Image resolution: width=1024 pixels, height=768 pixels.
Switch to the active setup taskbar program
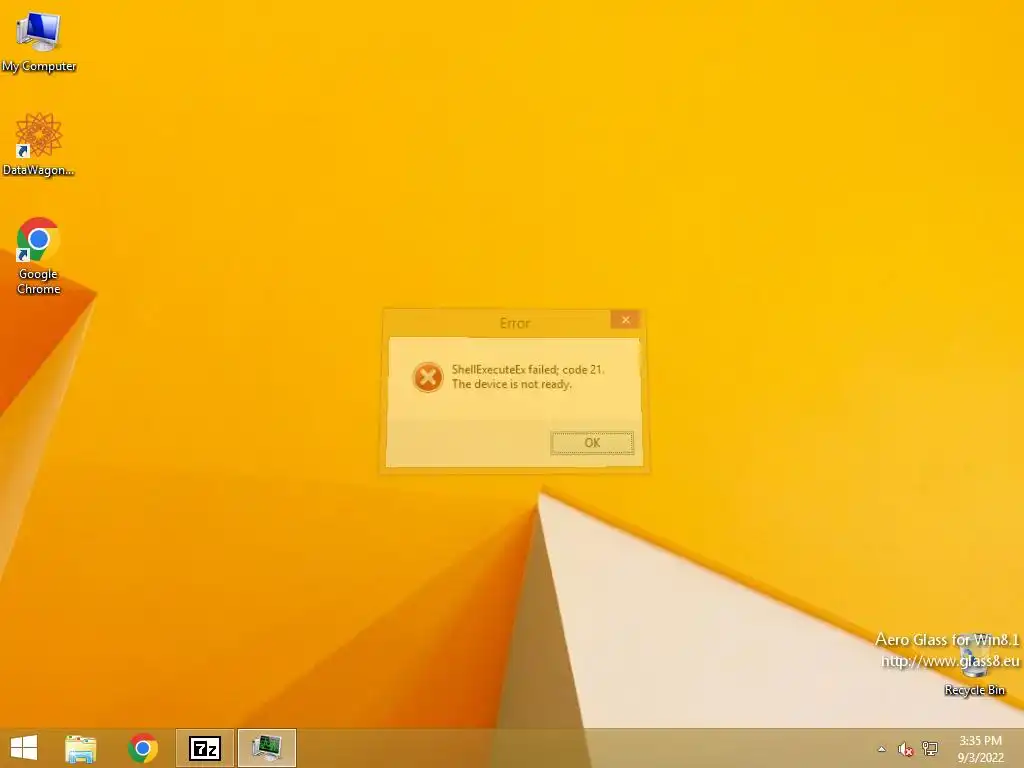pyautogui.click(x=266, y=748)
